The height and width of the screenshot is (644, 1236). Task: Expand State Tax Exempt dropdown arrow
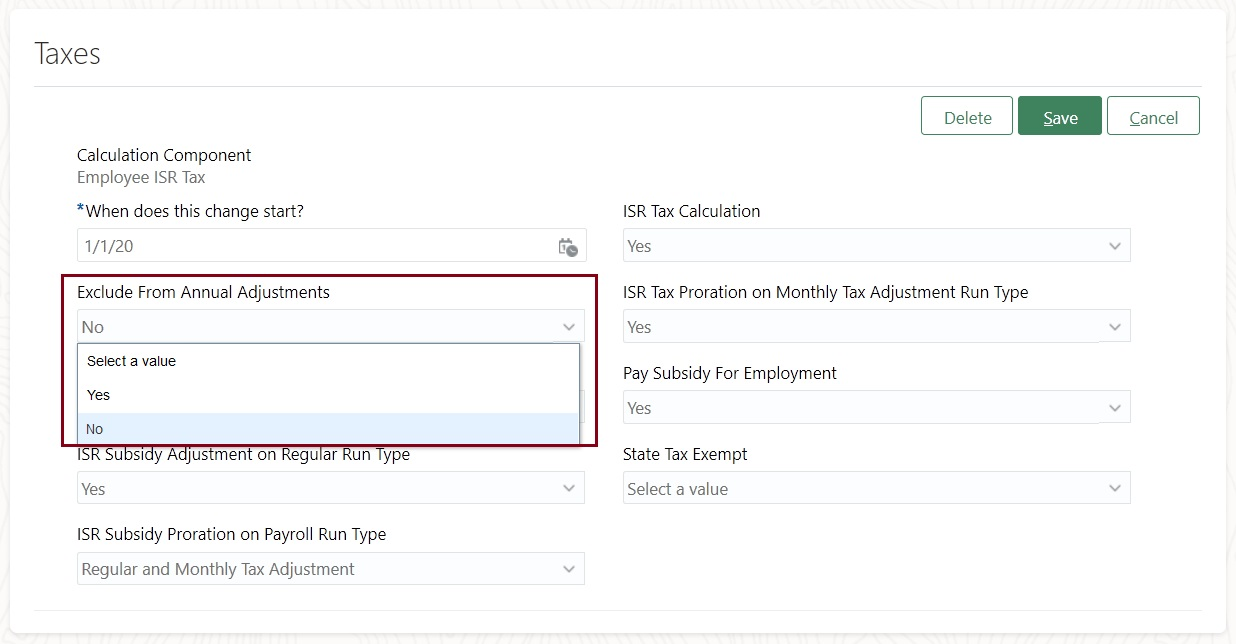pyautogui.click(x=1115, y=489)
